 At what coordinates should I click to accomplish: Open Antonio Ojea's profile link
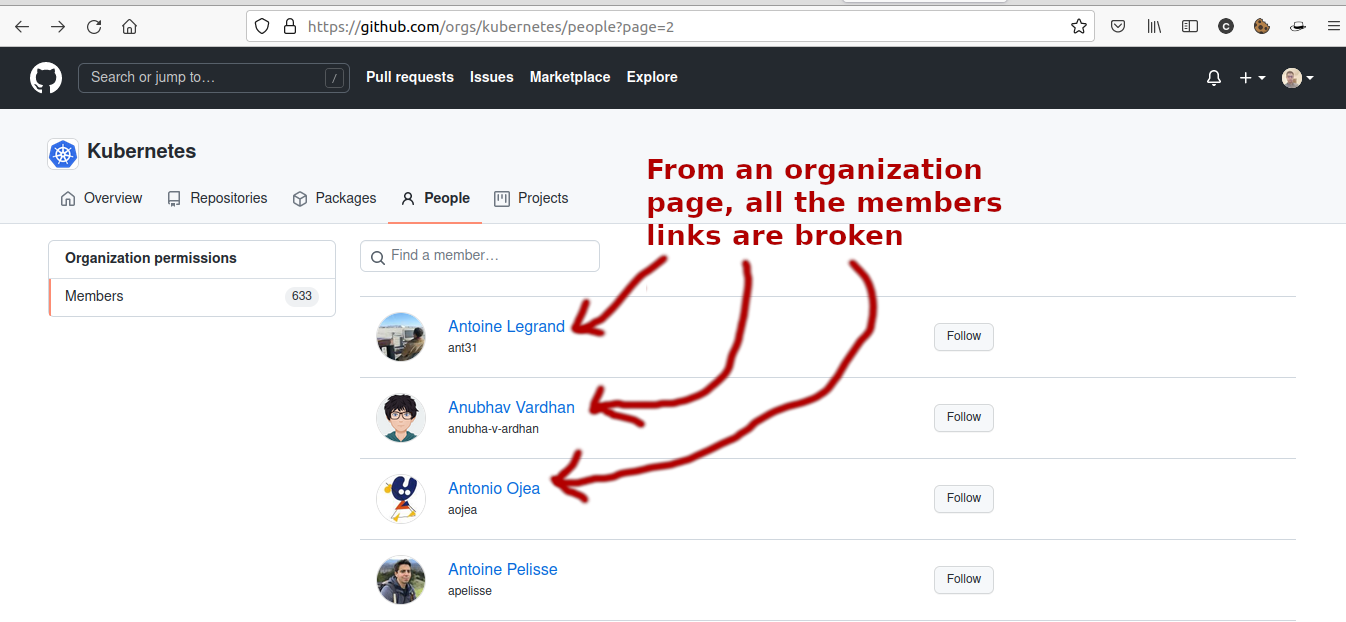(494, 488)
